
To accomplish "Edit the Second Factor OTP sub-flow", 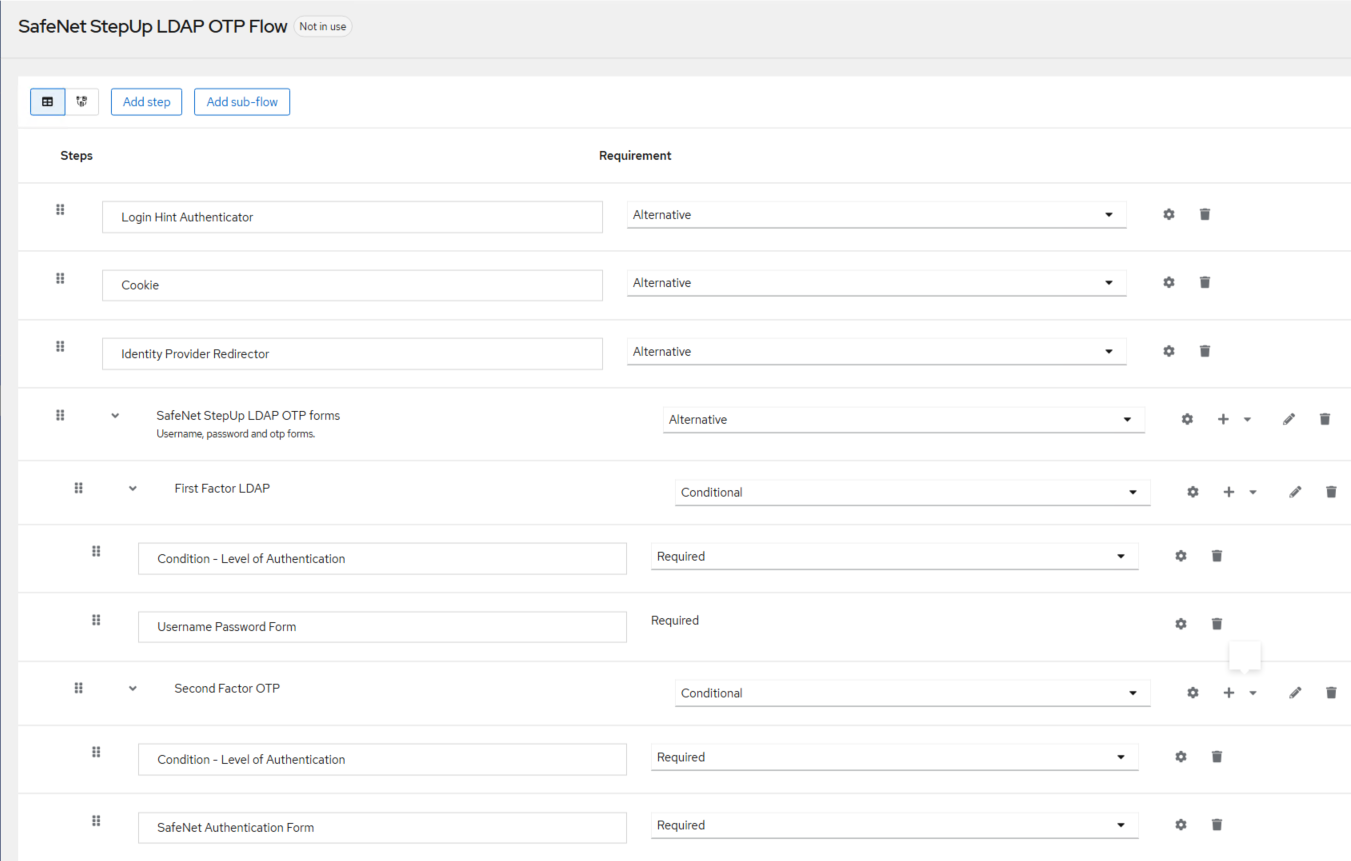I will [1295, 693].
